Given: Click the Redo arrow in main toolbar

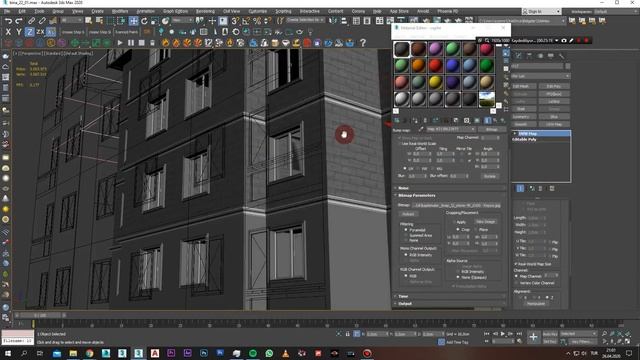Looking at the screenshot, I should 19,20.
